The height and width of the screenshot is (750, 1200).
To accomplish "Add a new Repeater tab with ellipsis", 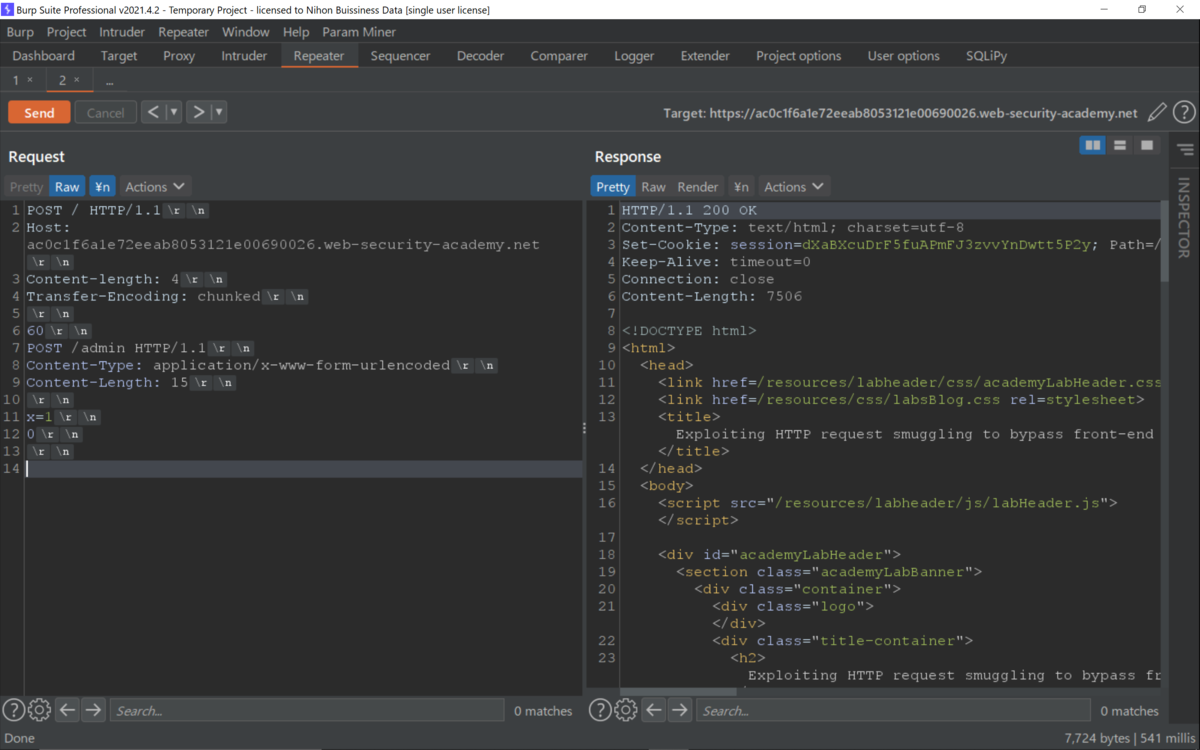I will 109,81.
